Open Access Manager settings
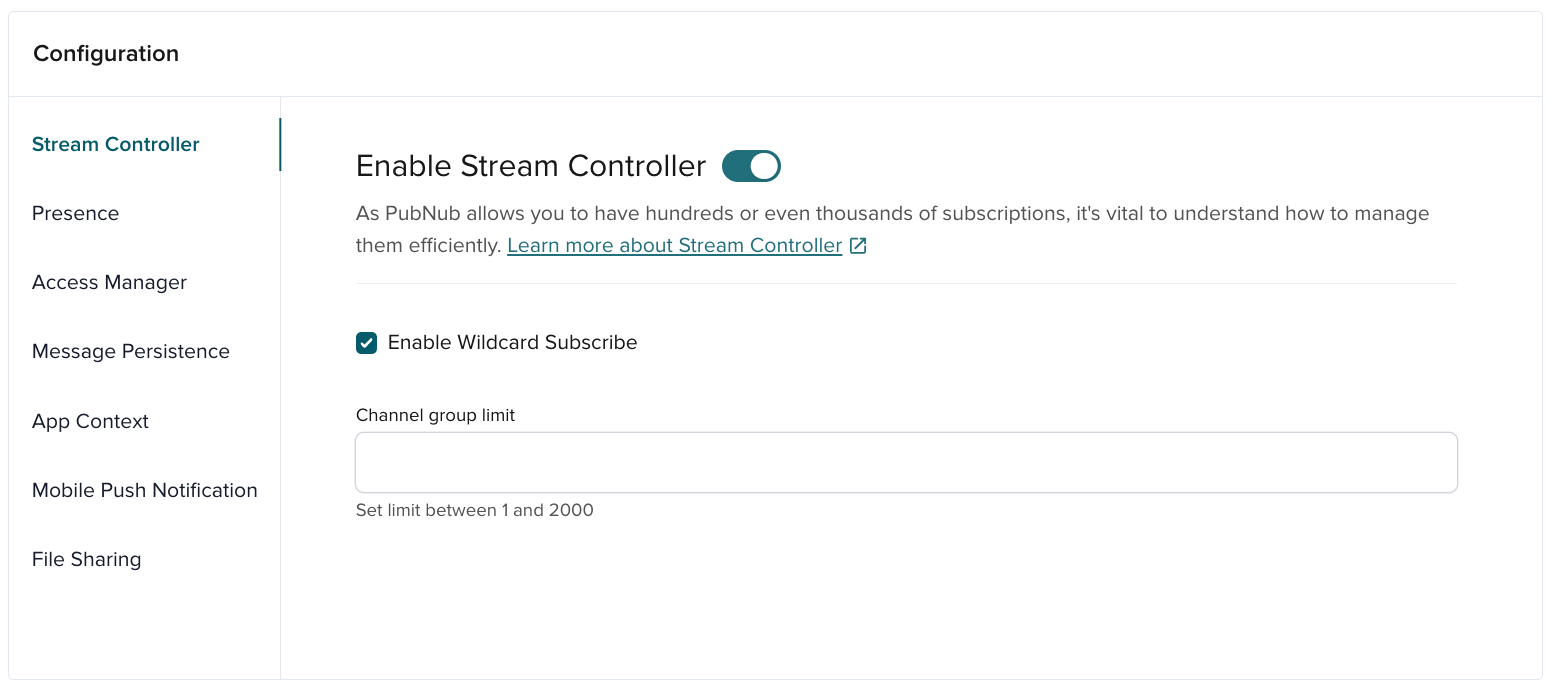This screenshot has height=688, width=1554. pyautogui.click(x=109, y=282)
